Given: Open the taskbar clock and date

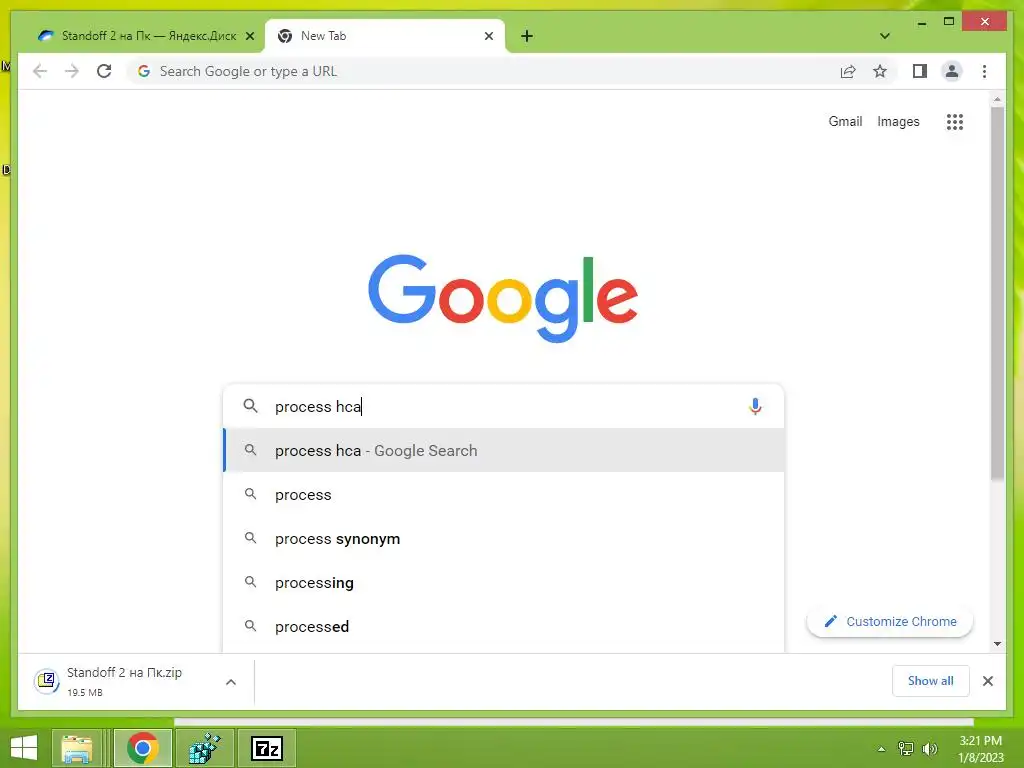Looking at the screenshot, I should point(980,749).
